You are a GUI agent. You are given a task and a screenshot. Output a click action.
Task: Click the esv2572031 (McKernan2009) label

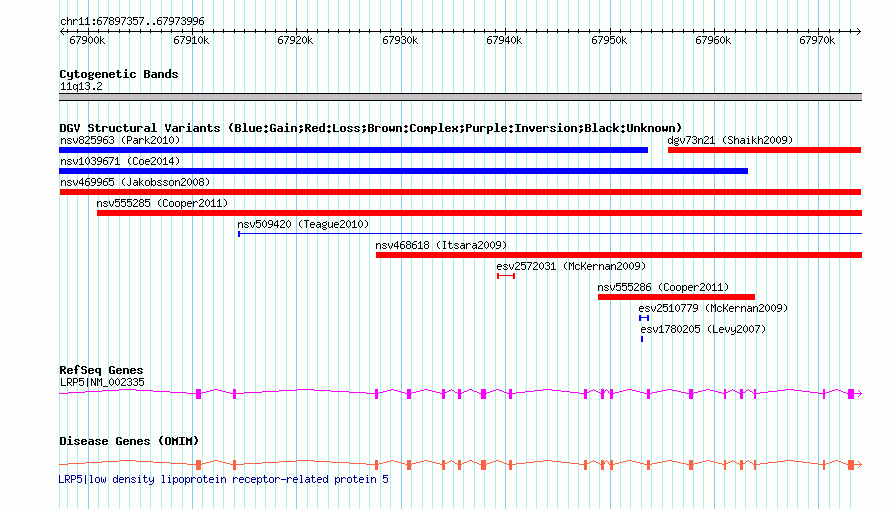571,266
